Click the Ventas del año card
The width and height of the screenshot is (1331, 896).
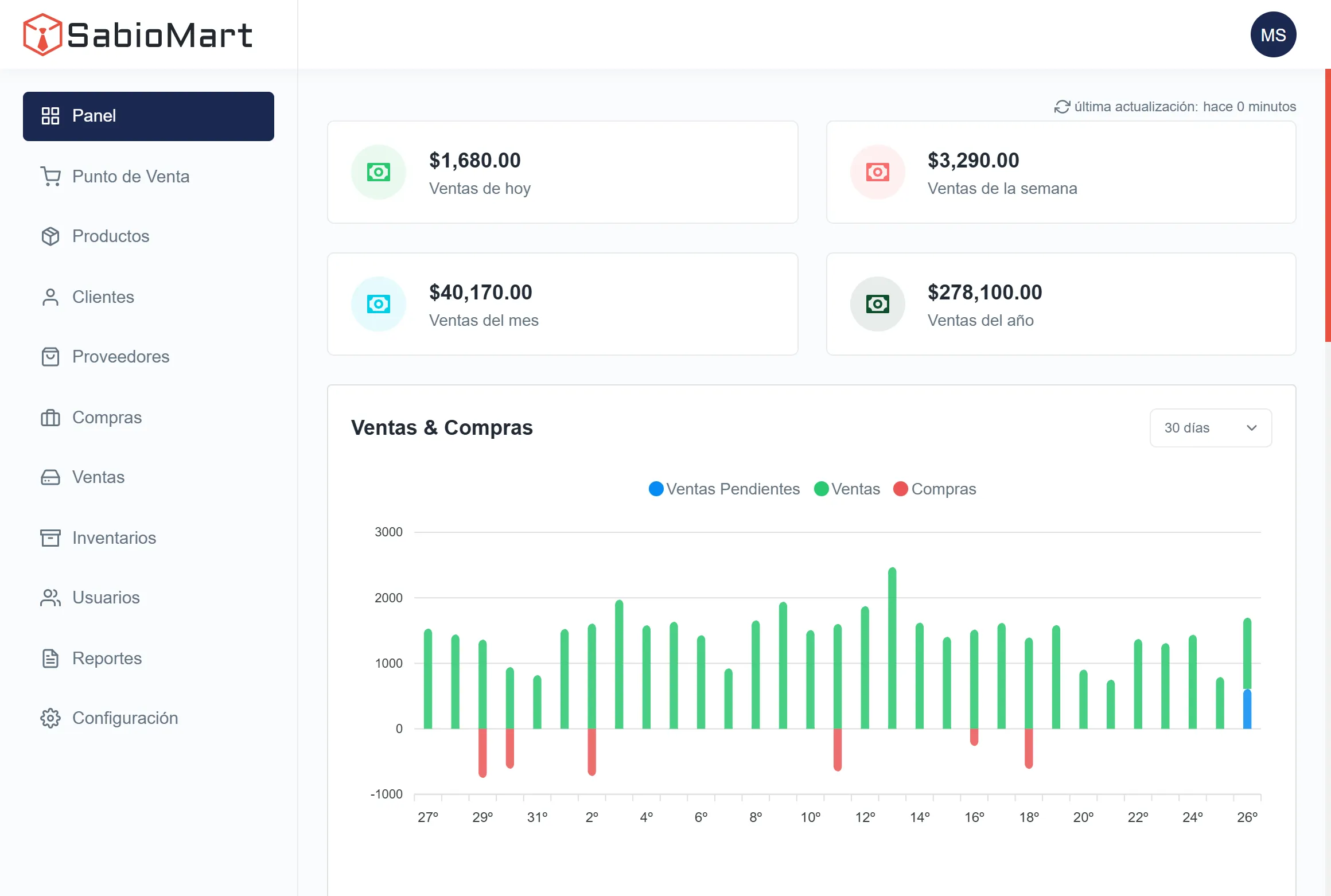1060,304
